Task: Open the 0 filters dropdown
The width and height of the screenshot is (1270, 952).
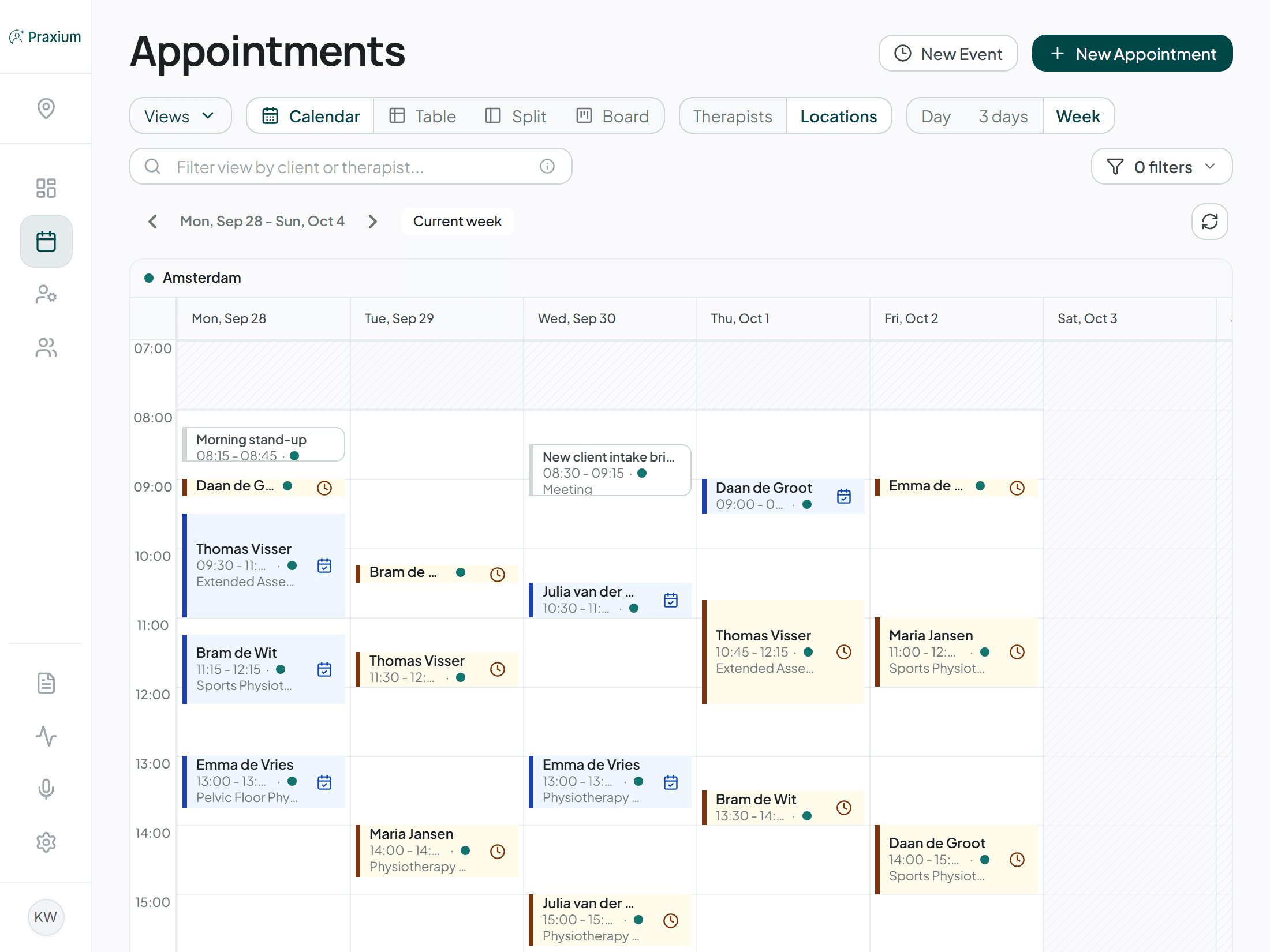Action: (1161, 167)
